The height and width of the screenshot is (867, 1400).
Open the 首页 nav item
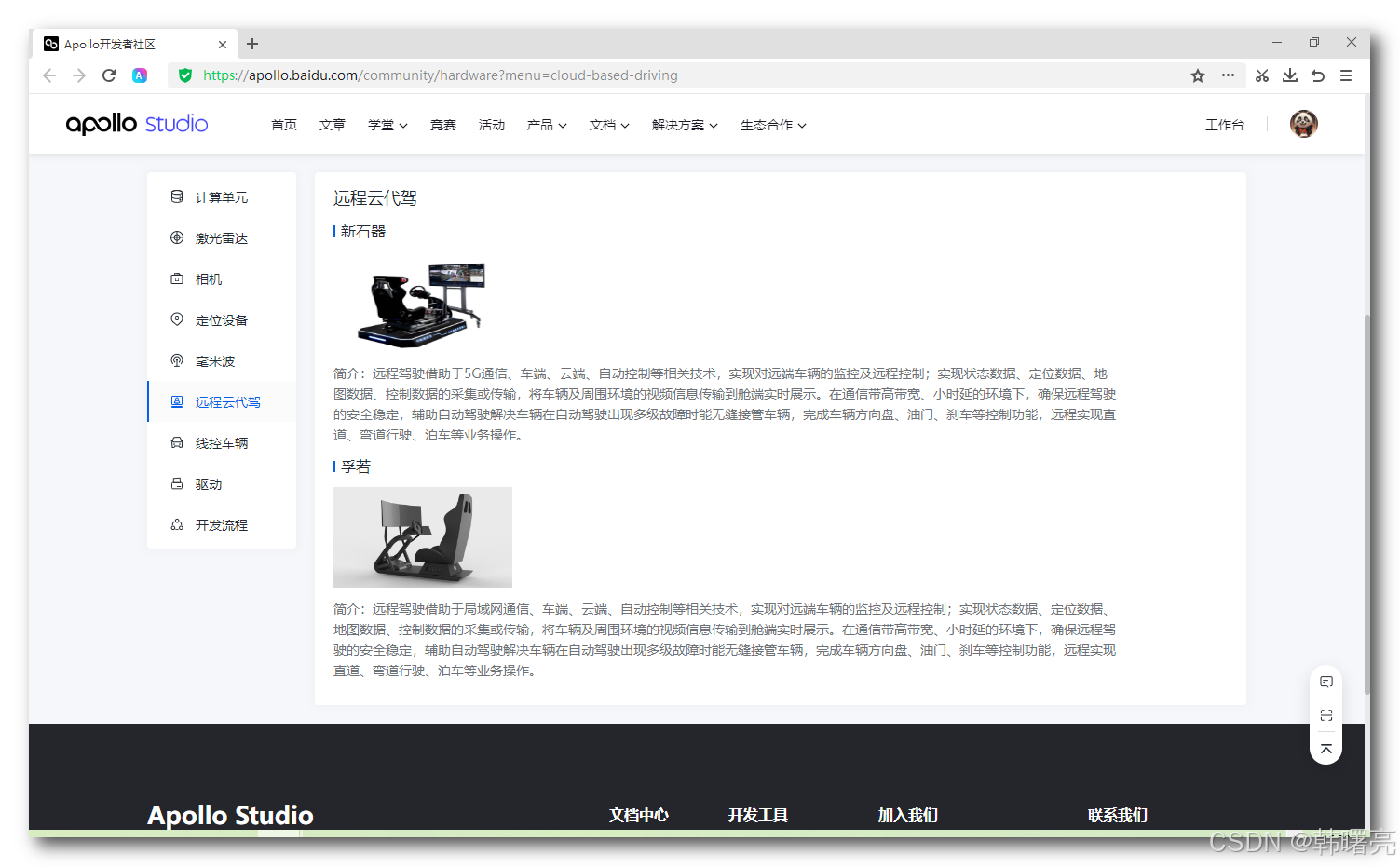[284, 125]
